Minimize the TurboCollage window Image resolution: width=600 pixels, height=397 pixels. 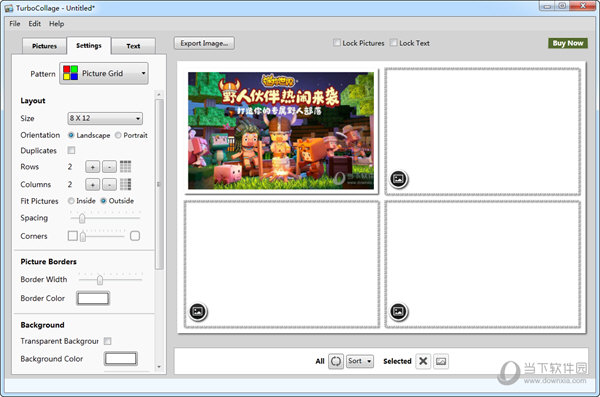point(548,6)
